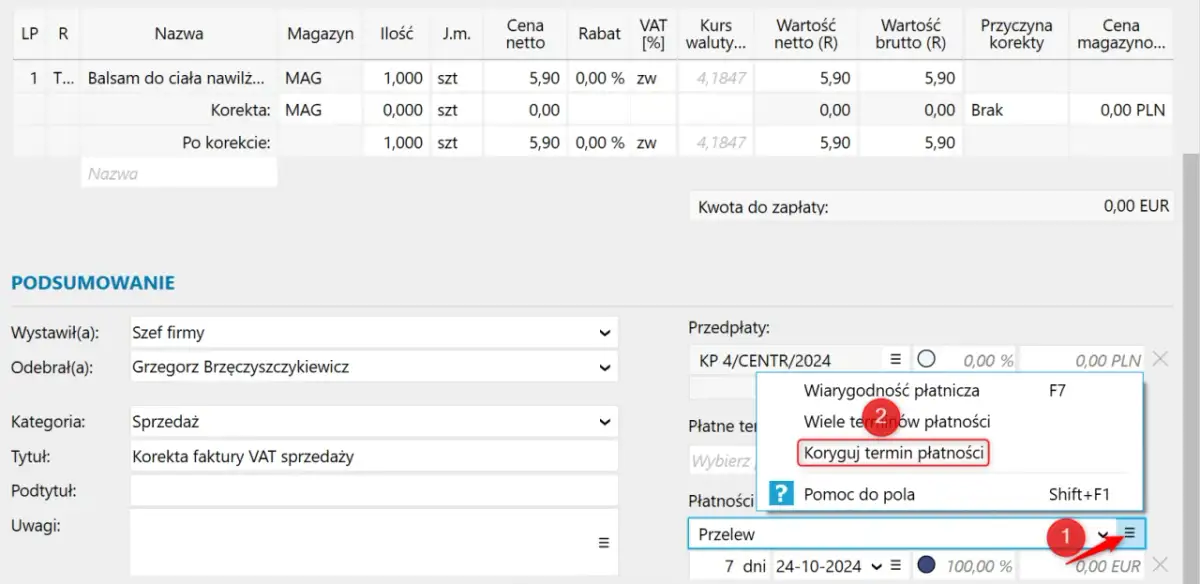Delete the 24-10-2024 payment row
The width and height of the screenshot is (1200, 584).
click(1160, 566)
